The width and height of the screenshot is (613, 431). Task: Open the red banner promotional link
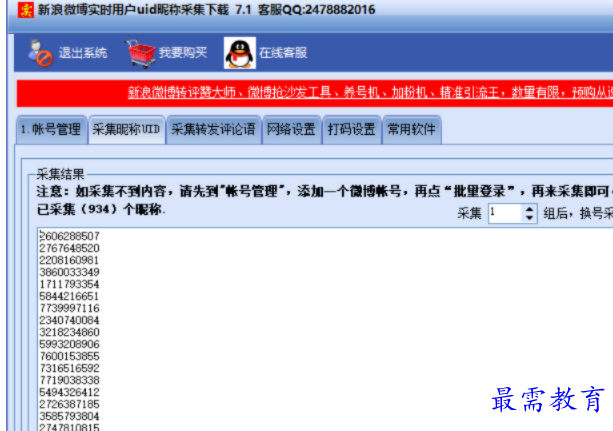coord(370,93)
